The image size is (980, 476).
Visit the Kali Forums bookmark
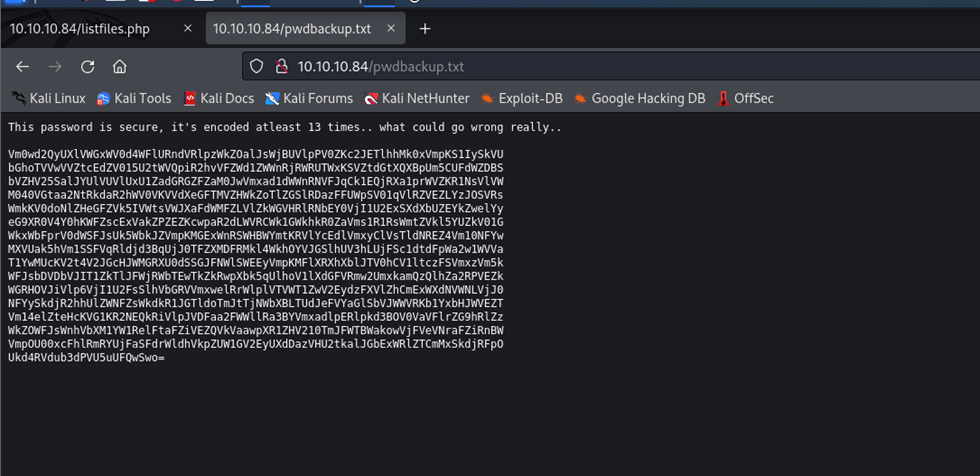(x=309, y=98)
